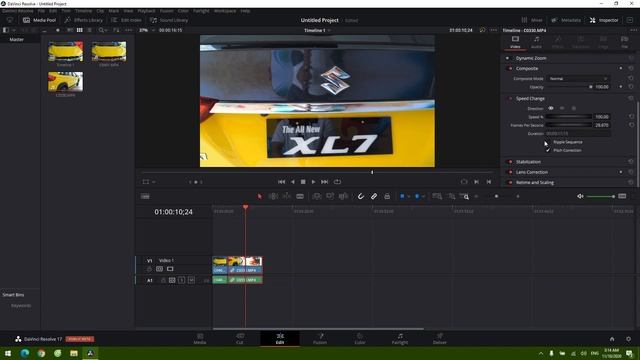Open the Effects Library panel

[84, 20]
